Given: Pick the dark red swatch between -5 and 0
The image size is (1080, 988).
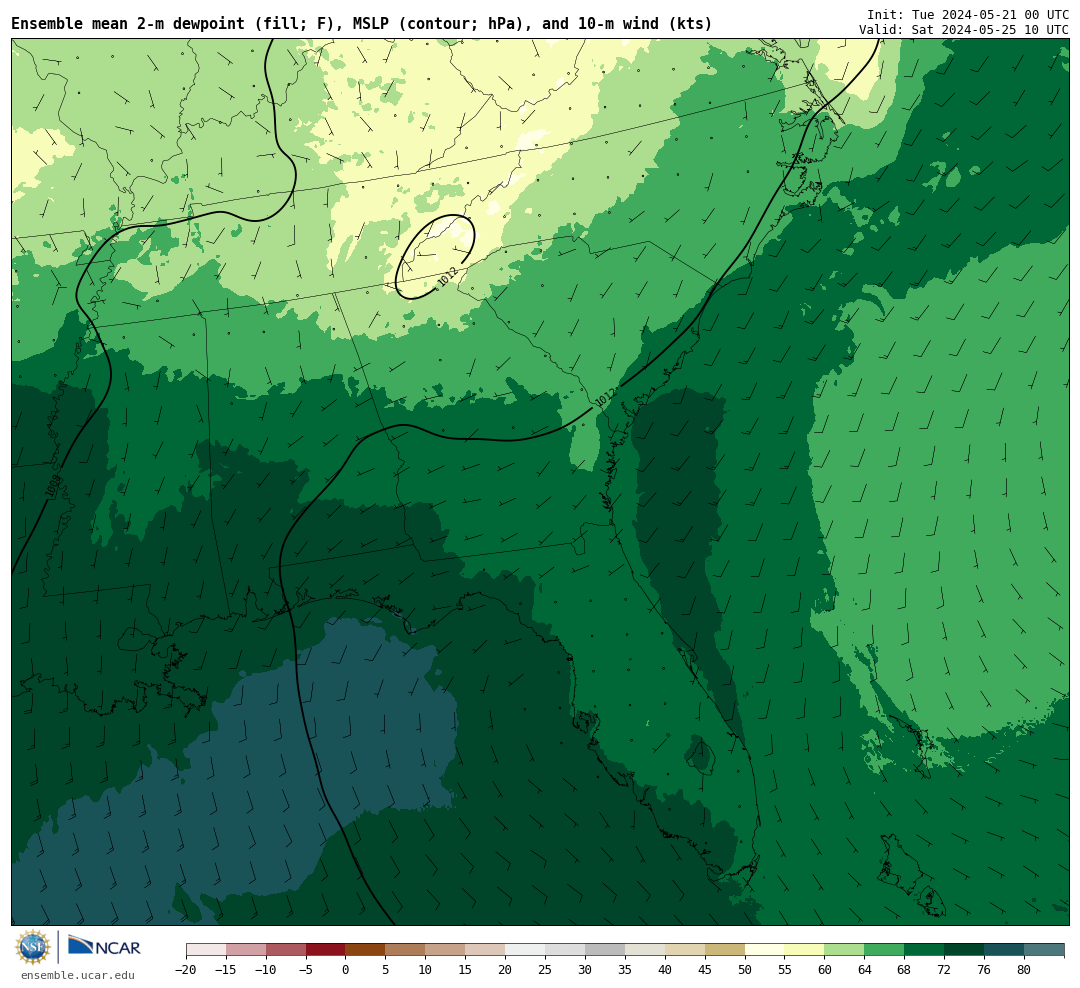Looking at the screenshot, I should [x=326, y=950].
